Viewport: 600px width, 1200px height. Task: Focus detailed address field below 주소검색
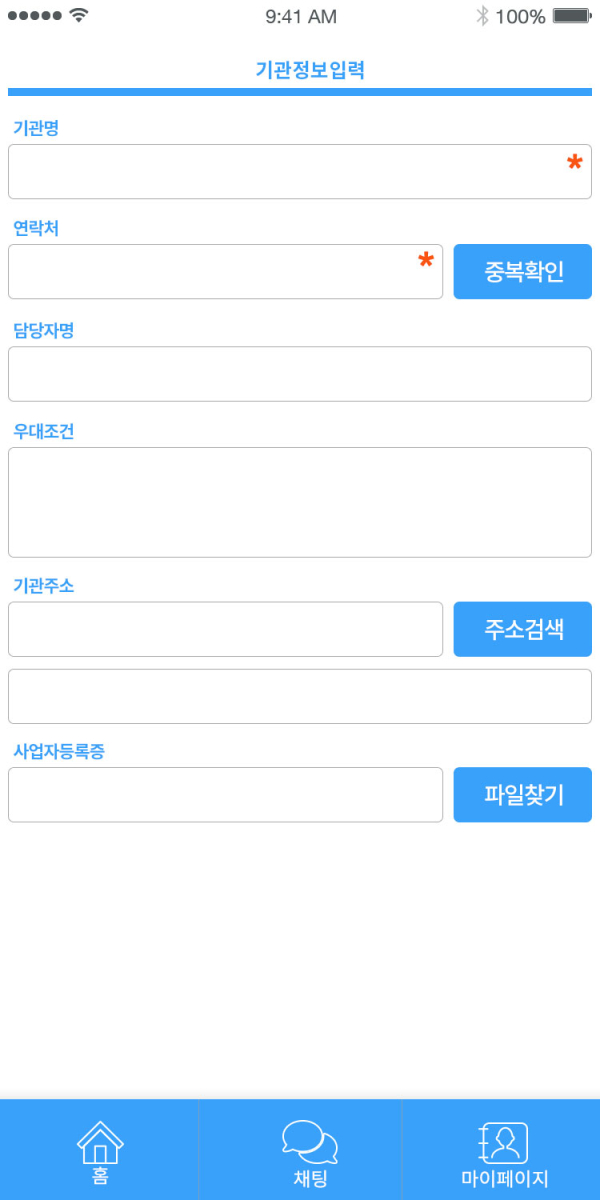click(x=300, y=696)
